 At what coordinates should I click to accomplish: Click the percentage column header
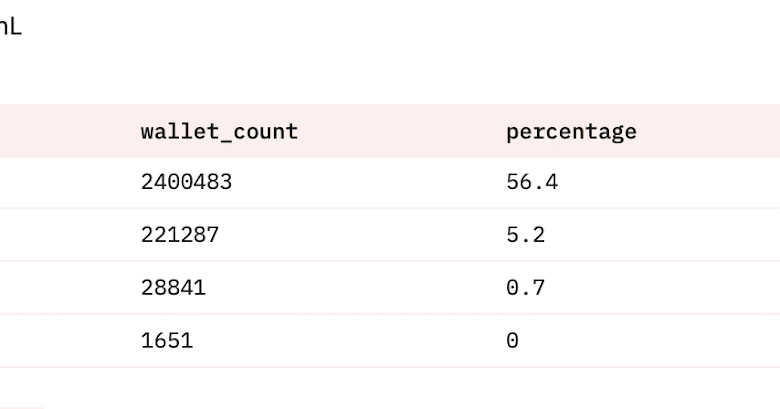[571, 132]
